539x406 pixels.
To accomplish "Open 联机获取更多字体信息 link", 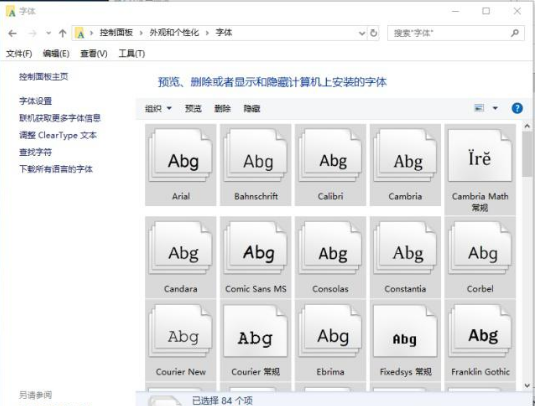I will click(x=60, y=118).
